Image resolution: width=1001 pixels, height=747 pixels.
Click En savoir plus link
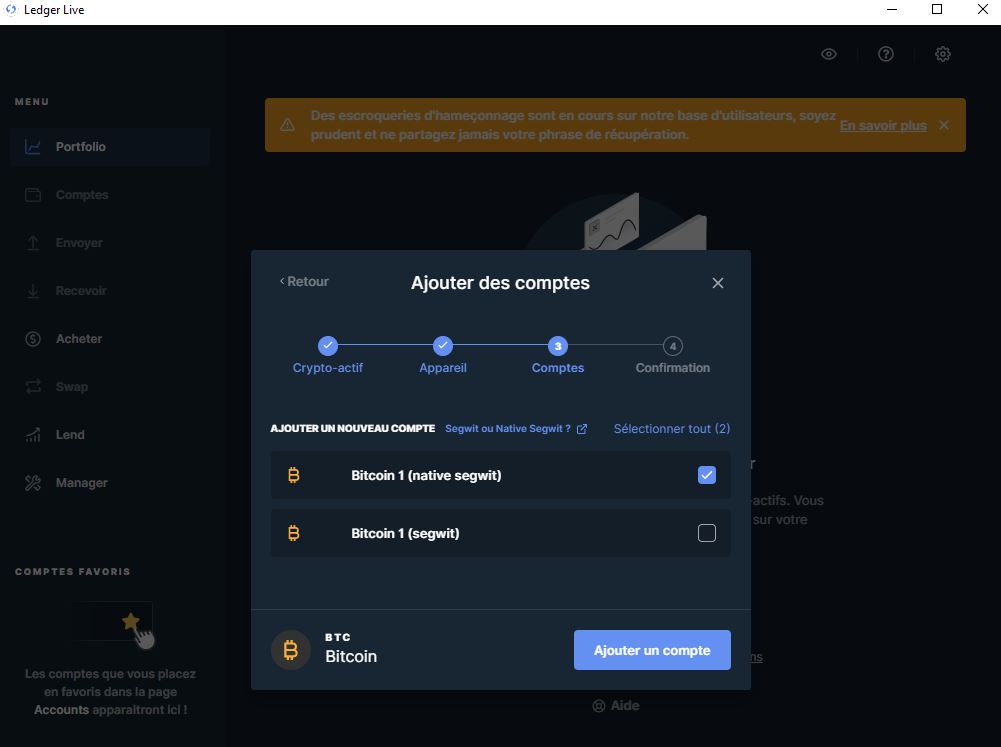(x=883, y=126)
